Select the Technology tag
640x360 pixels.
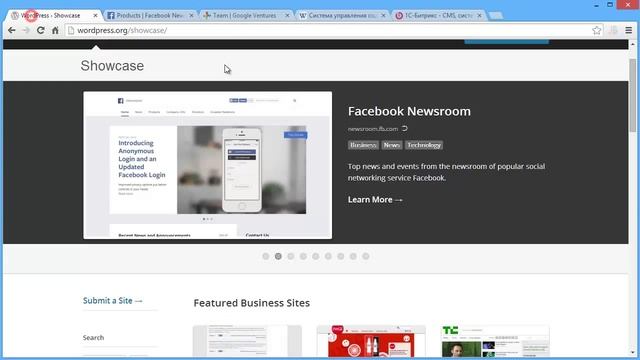(x=424, y=145)
